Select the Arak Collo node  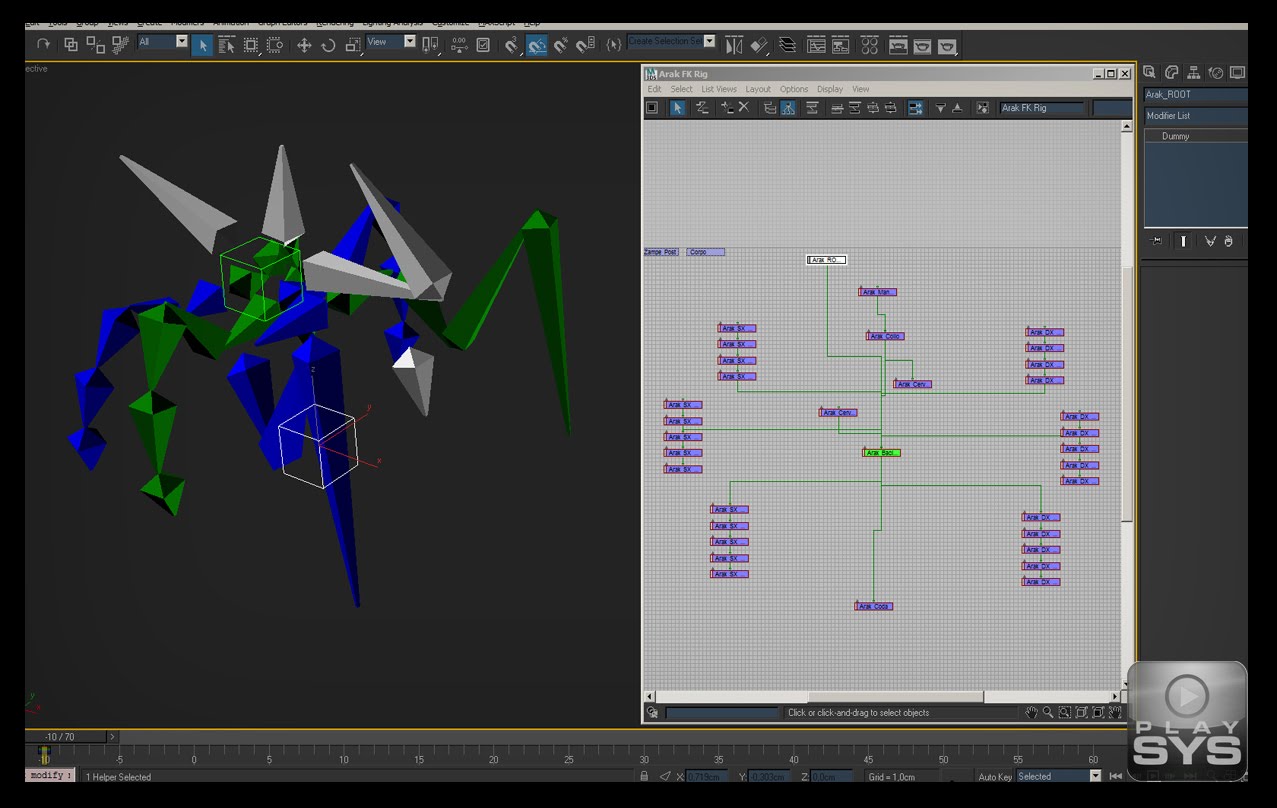pyautogui.click(x=886, y=336)
